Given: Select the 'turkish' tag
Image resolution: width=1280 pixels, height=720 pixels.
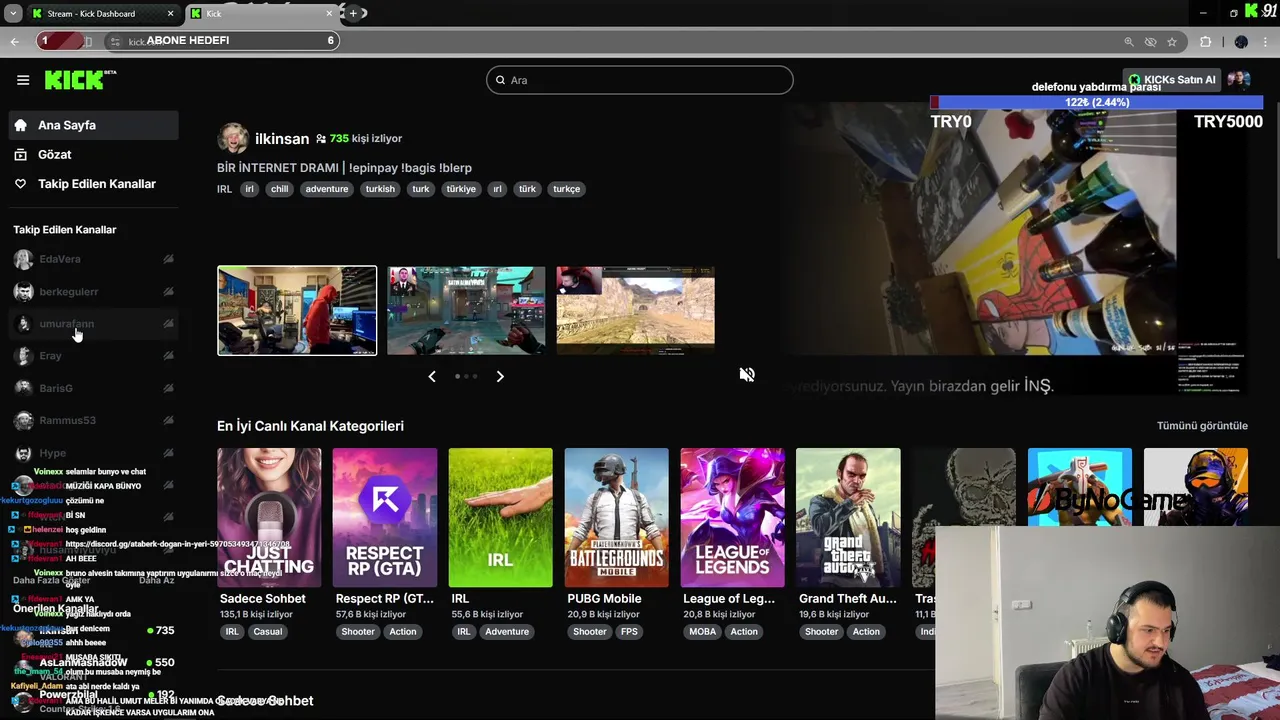Looking at the screenshot, I should 380,189.
